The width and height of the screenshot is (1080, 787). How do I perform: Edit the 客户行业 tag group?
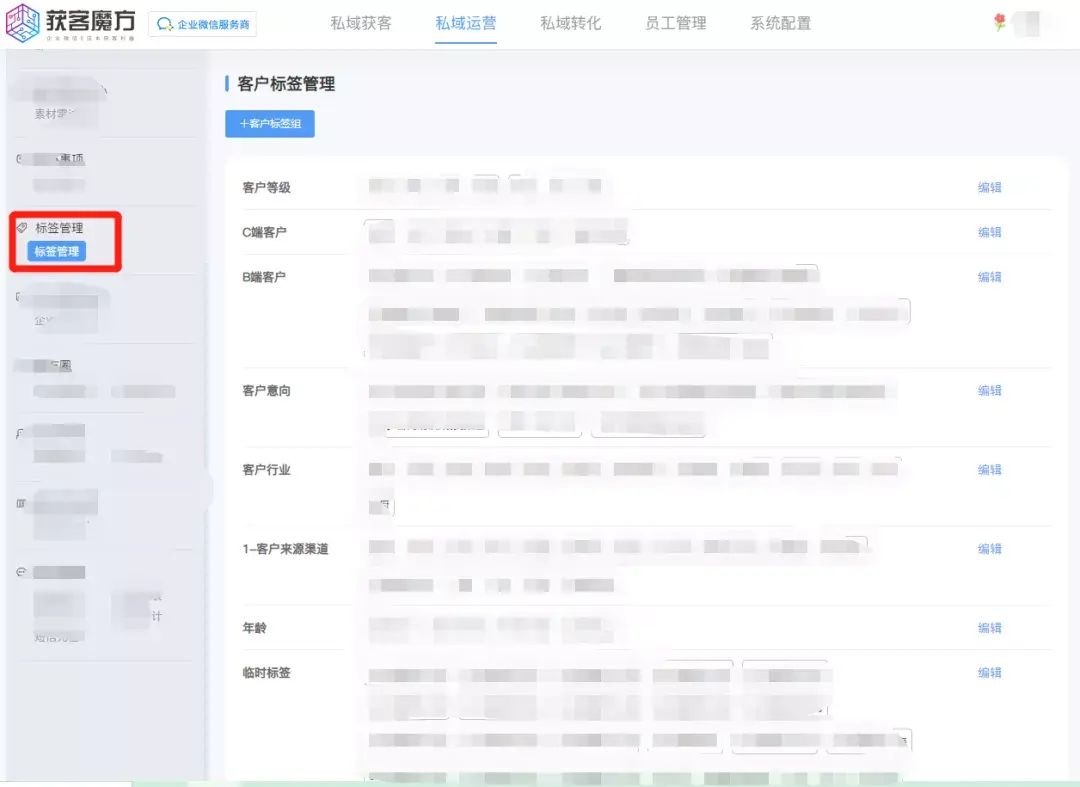point(989,470)
